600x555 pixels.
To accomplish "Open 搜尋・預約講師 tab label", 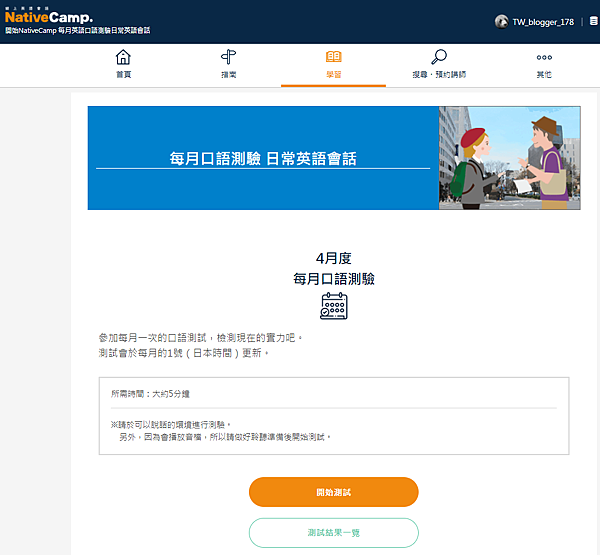I will coord(439,75).
